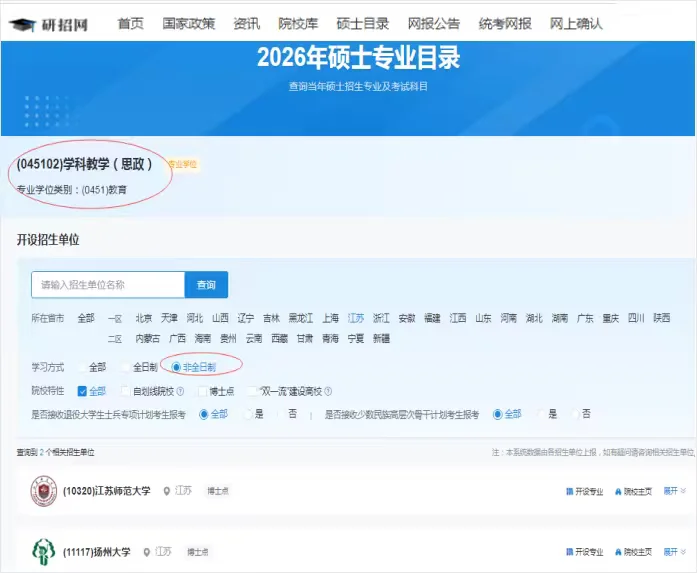697x573 pixels.
Task: Select 全部 for 学习方式
Action: pyautogui.click(x=82, y=367)
